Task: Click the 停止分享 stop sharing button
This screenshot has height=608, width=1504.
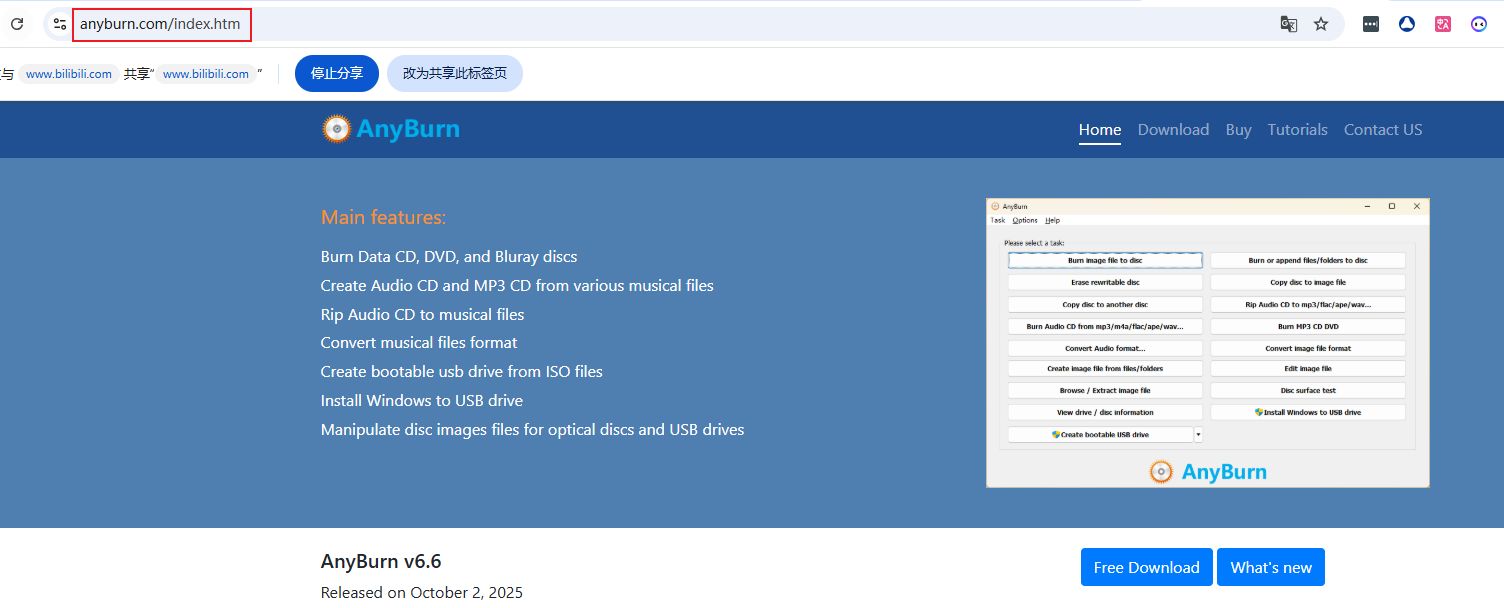Action: [x=337, y=73]
